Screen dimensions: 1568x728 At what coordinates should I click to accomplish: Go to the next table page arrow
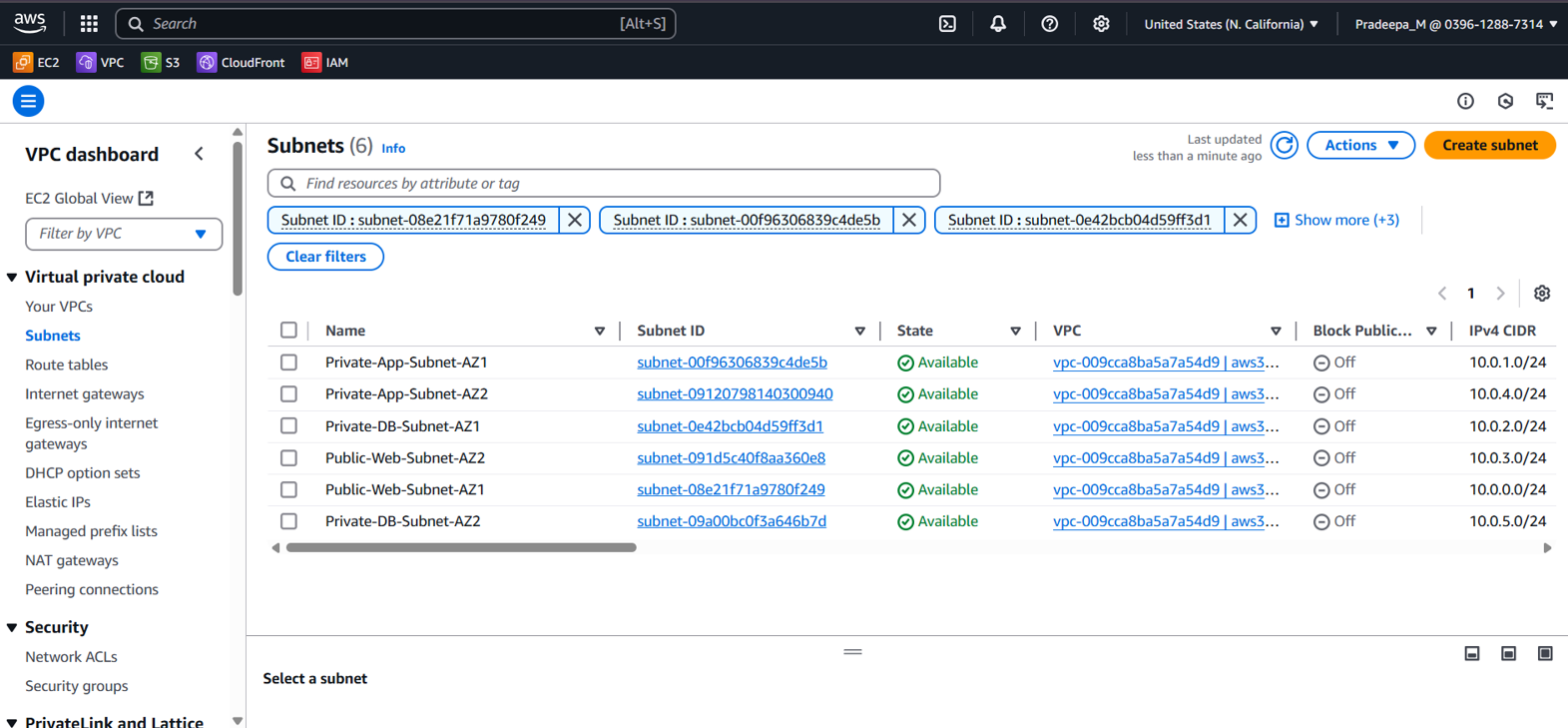[1500, 294]
